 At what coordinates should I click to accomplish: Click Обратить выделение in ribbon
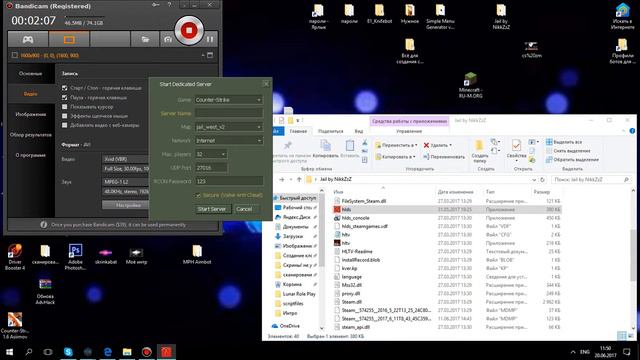[572, 160]
